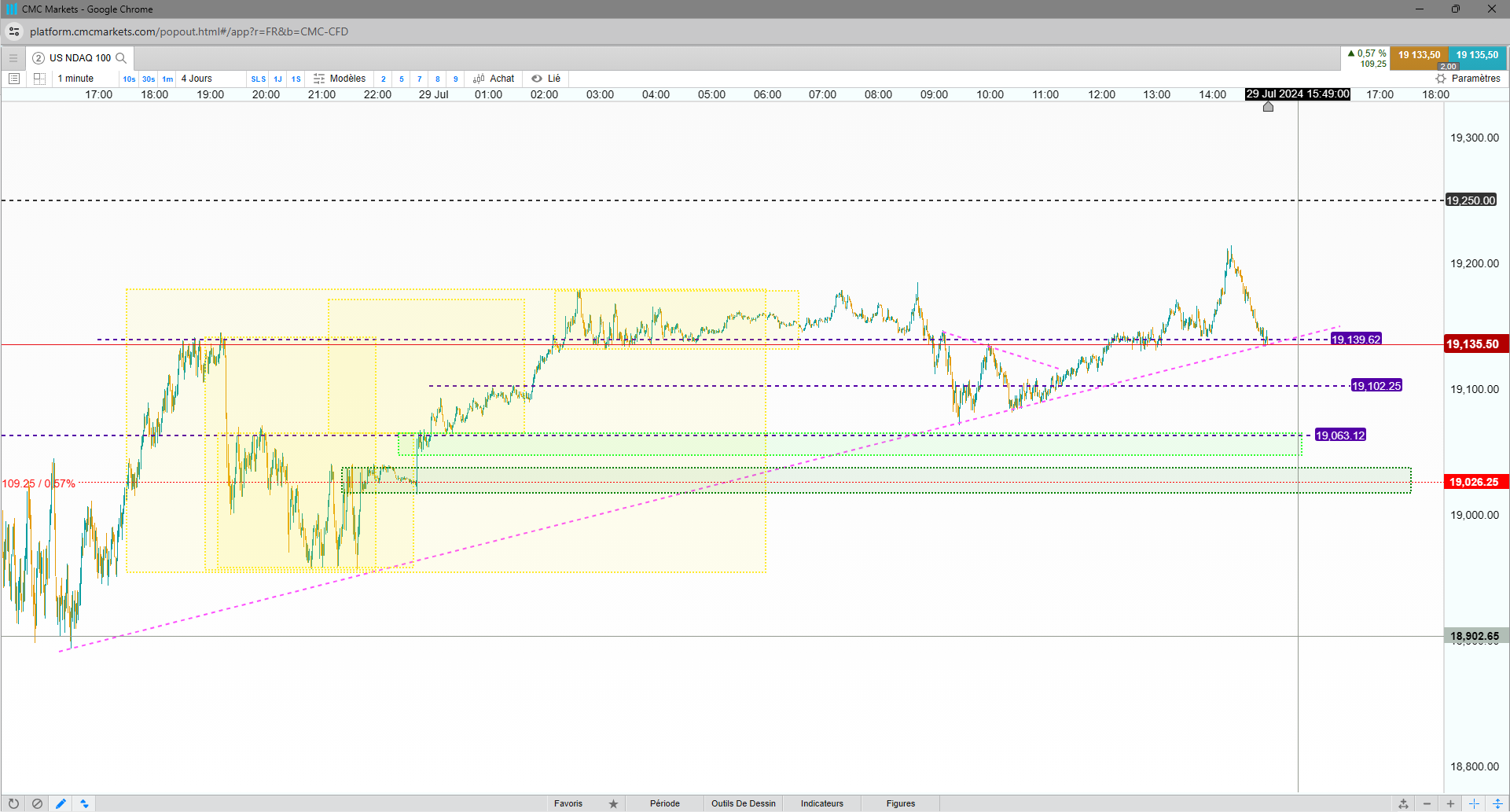The height and width of the screenshot is (812, 1510).
Task: Click the 0,57 % change indicator
Action: 1367,53
